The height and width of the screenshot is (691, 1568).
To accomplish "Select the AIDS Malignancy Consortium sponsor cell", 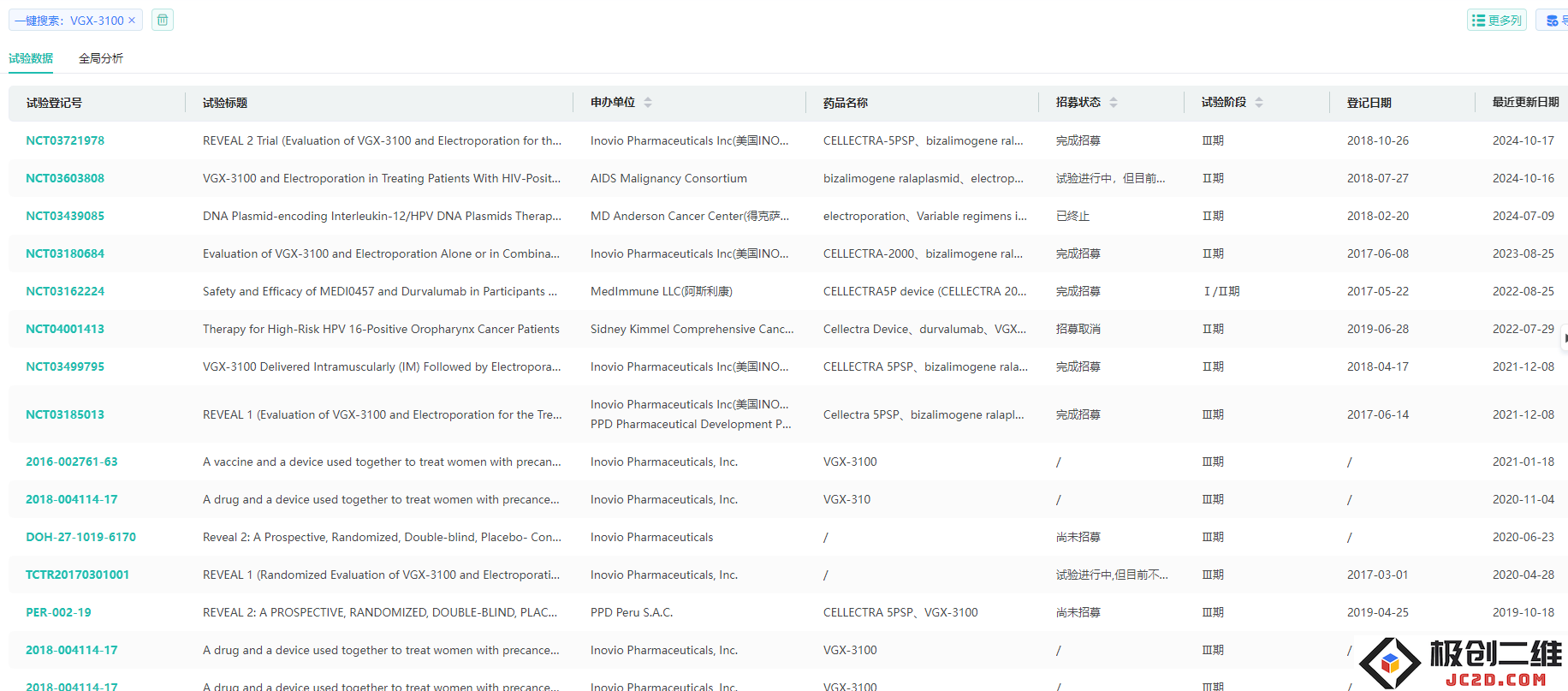I will point(668,178).
